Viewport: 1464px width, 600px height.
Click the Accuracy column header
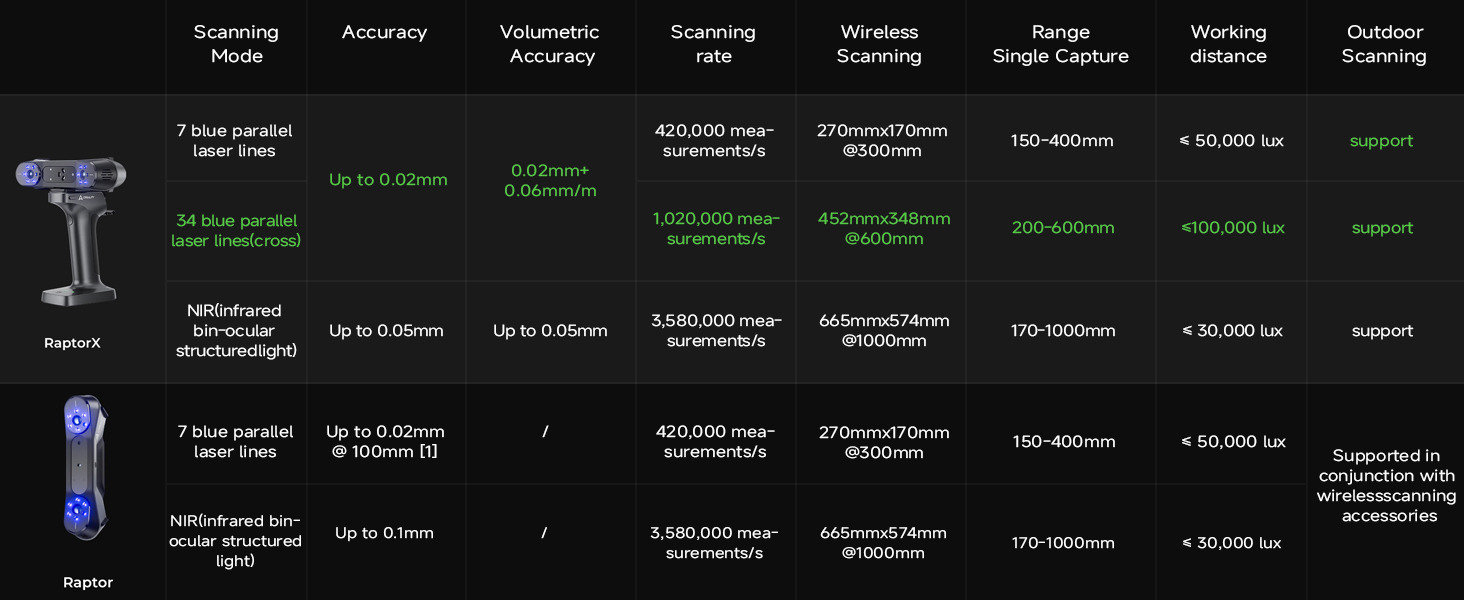[x=384, y=32]
